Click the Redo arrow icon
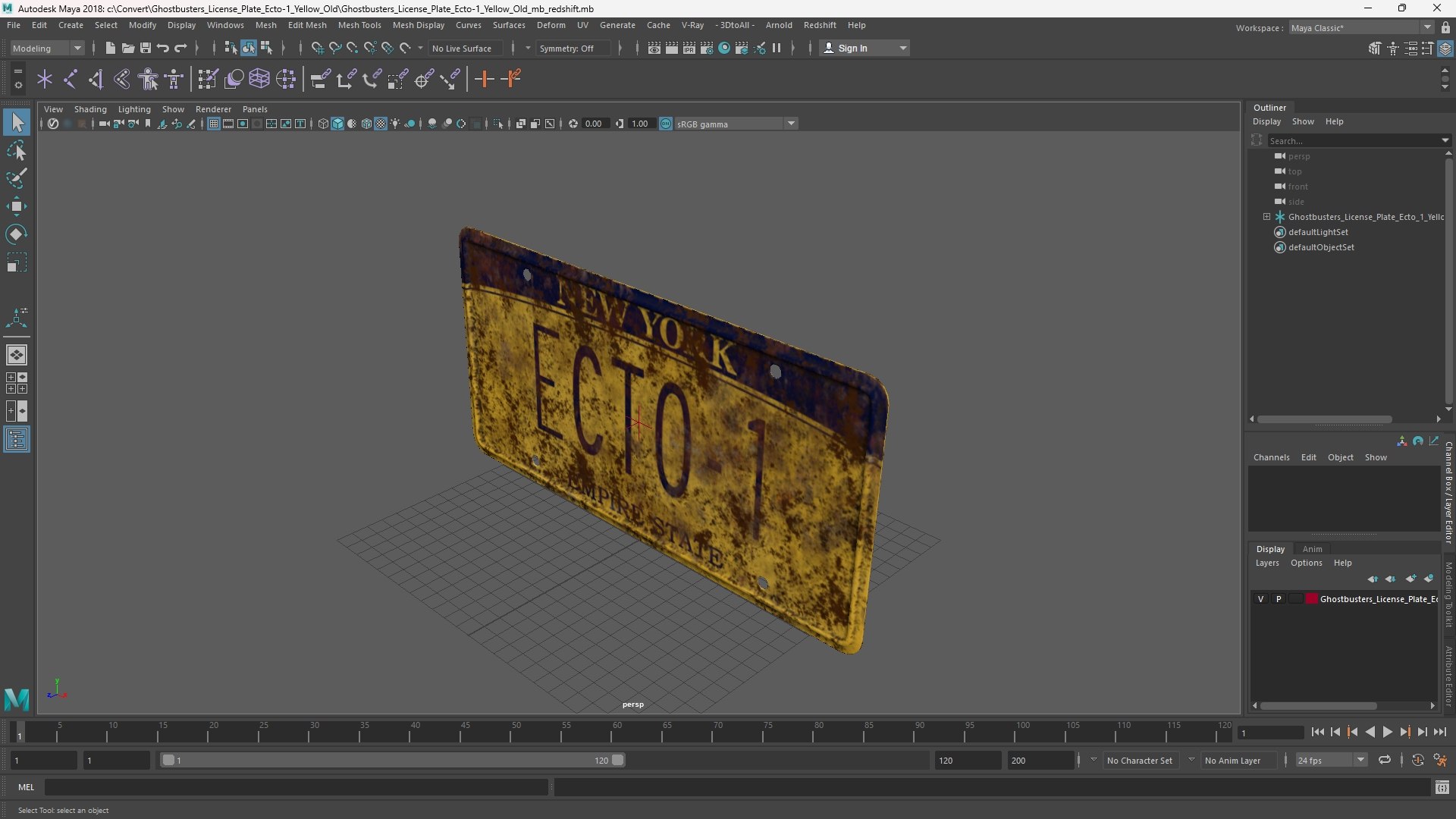 pos(180,48)
